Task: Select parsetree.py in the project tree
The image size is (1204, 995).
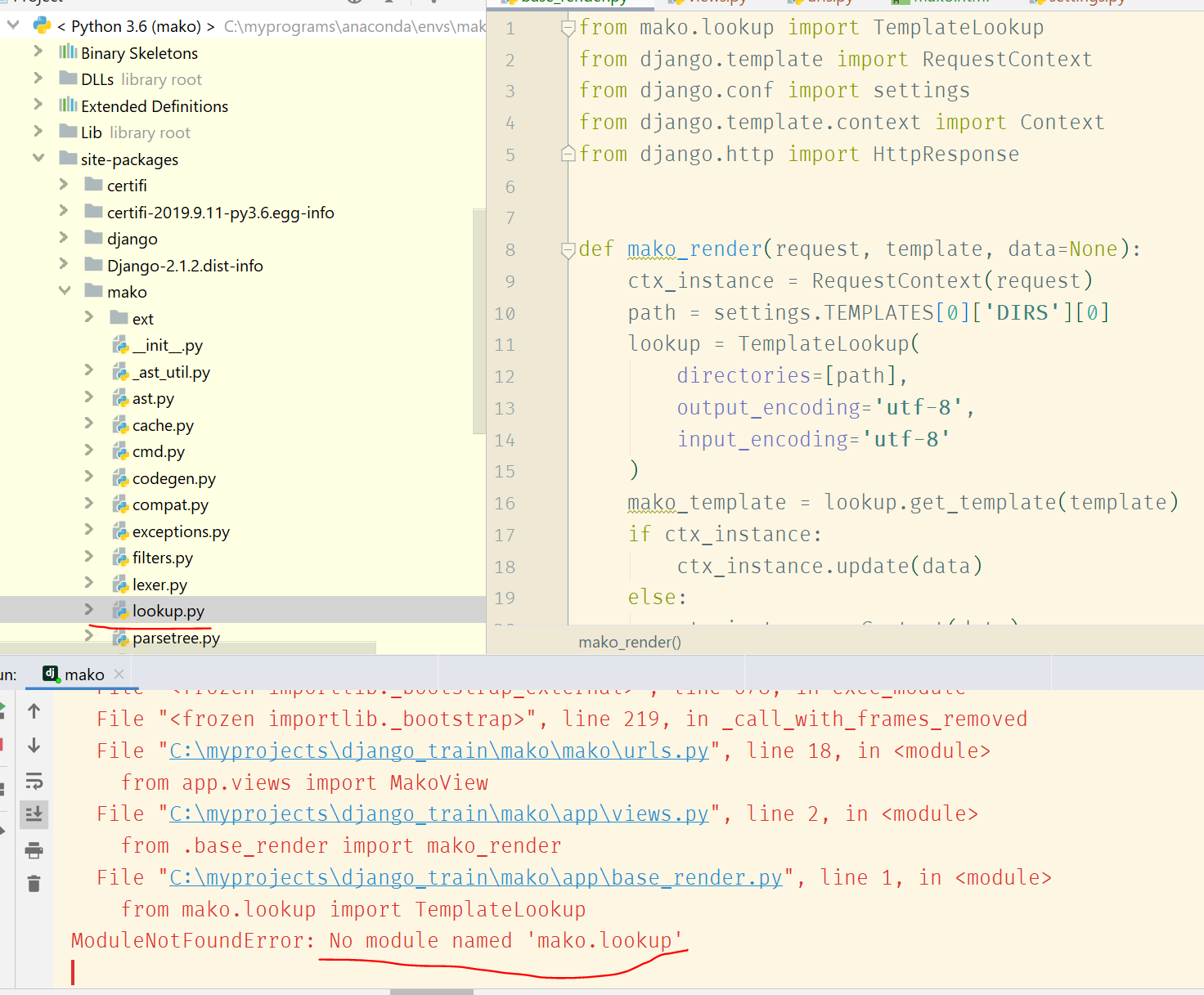Action: (176, 638)
